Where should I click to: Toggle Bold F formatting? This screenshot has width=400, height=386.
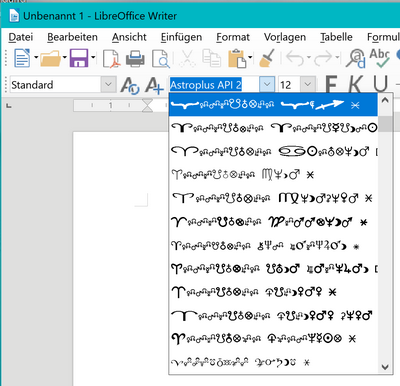[x=331, y=84]
